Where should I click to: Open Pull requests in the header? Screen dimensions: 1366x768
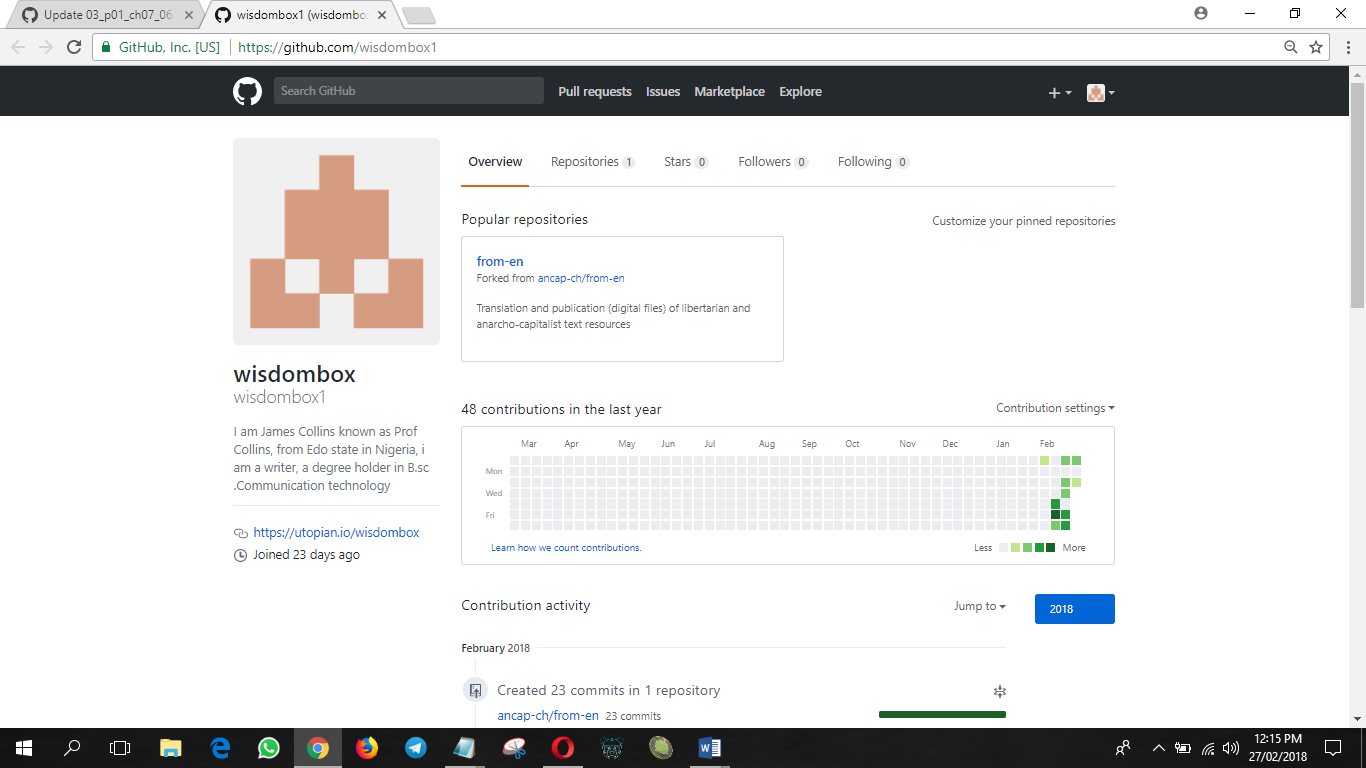pyautogui.click(x=595, y=91)
